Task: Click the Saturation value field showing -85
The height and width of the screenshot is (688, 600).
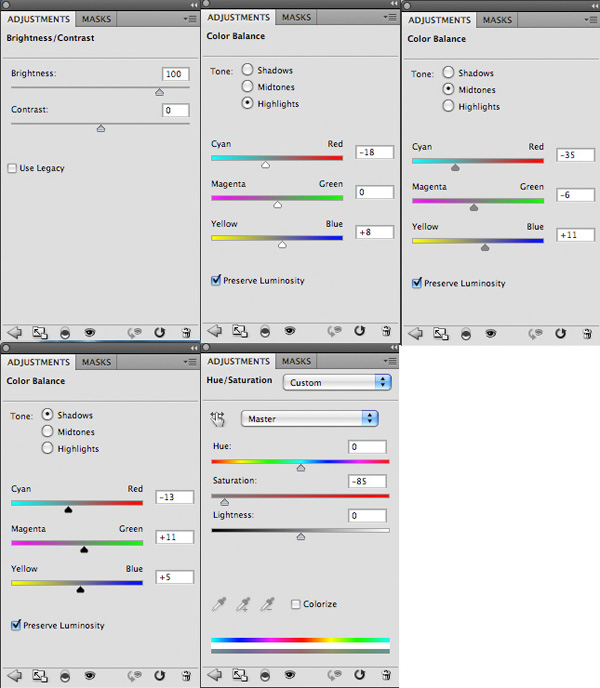Action: [367, 481]
